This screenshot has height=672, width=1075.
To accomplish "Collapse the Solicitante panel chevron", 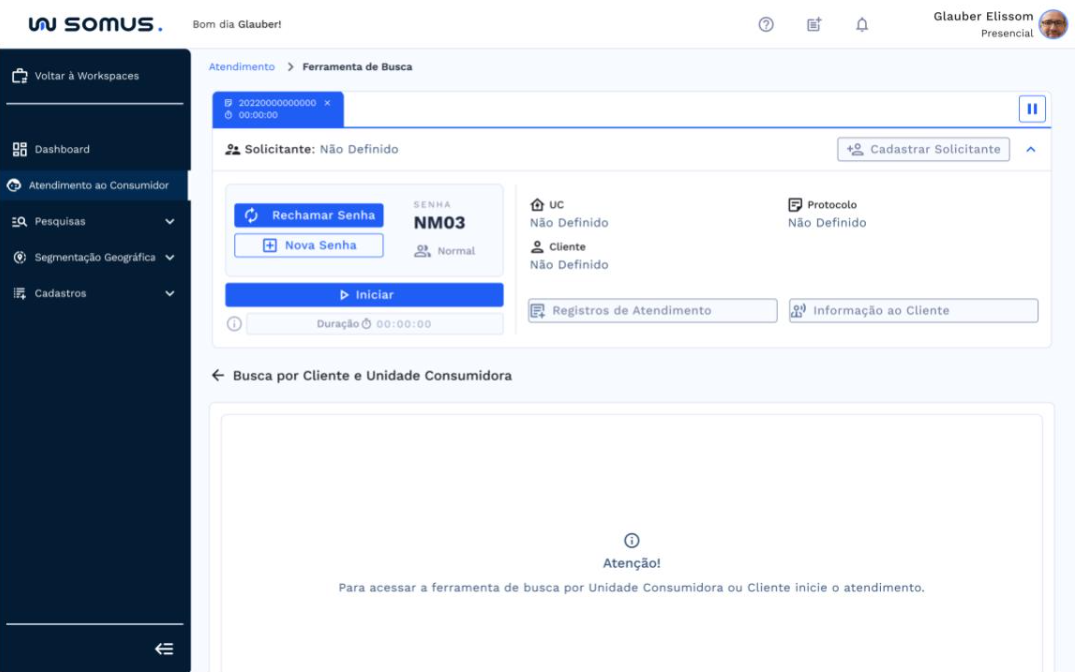I will click(x=1031, y=149).
